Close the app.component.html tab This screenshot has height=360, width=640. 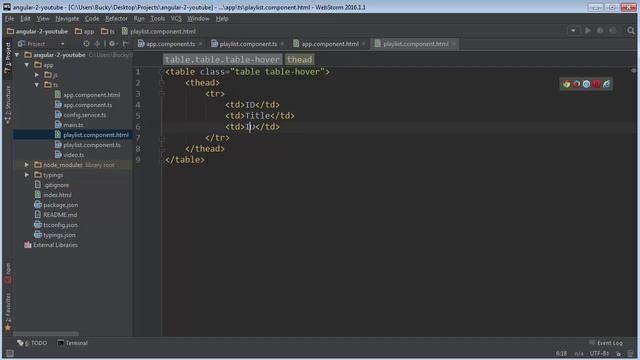(x=364, y=44)
